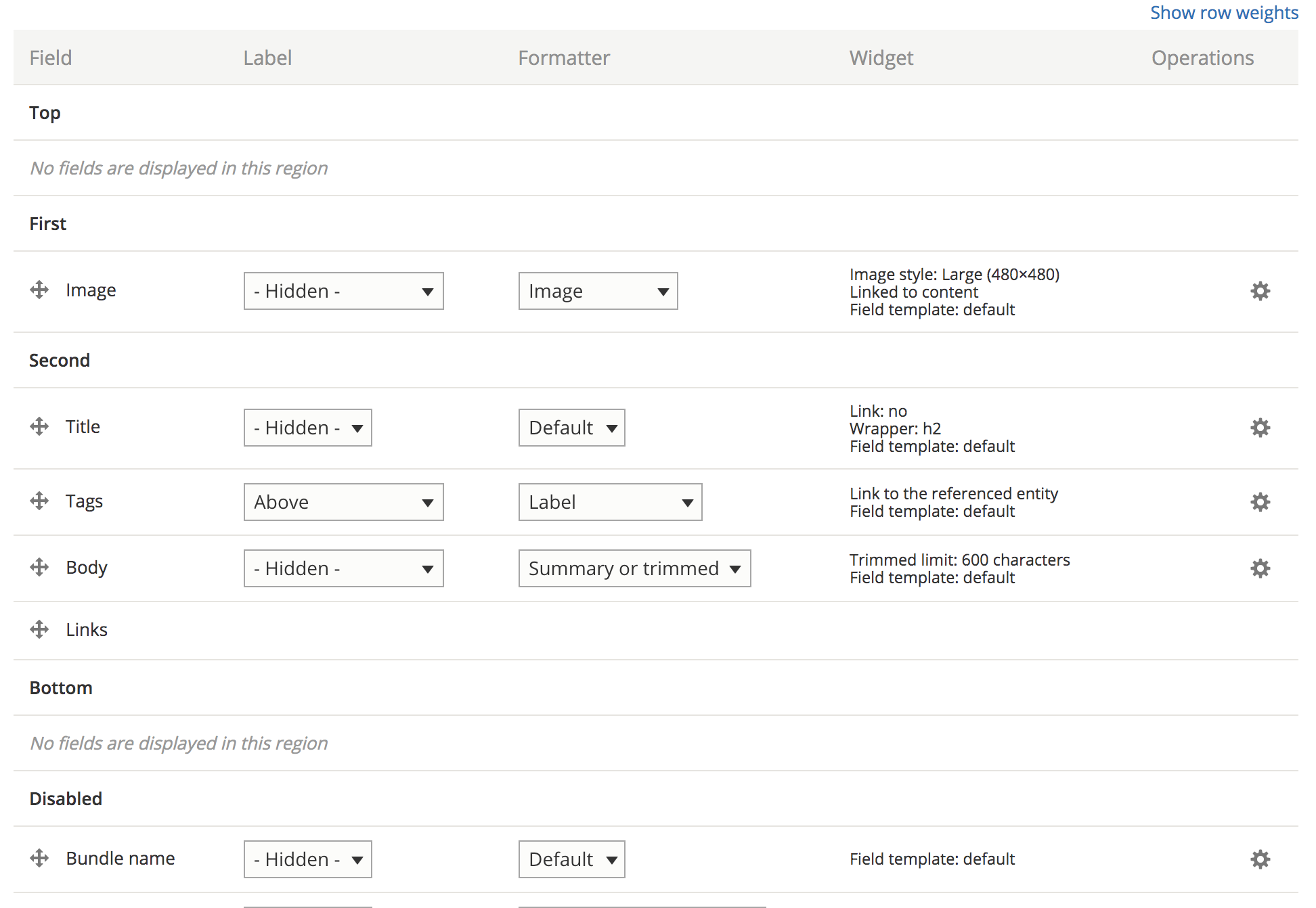Click gear icon for Bundle name
This screenshot has height=908, width=1316.
1260,860
